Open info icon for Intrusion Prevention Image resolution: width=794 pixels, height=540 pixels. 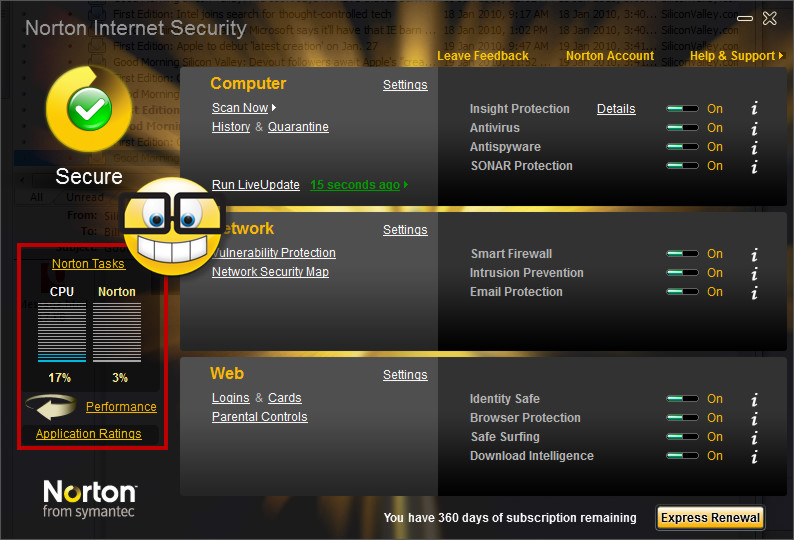754,273
